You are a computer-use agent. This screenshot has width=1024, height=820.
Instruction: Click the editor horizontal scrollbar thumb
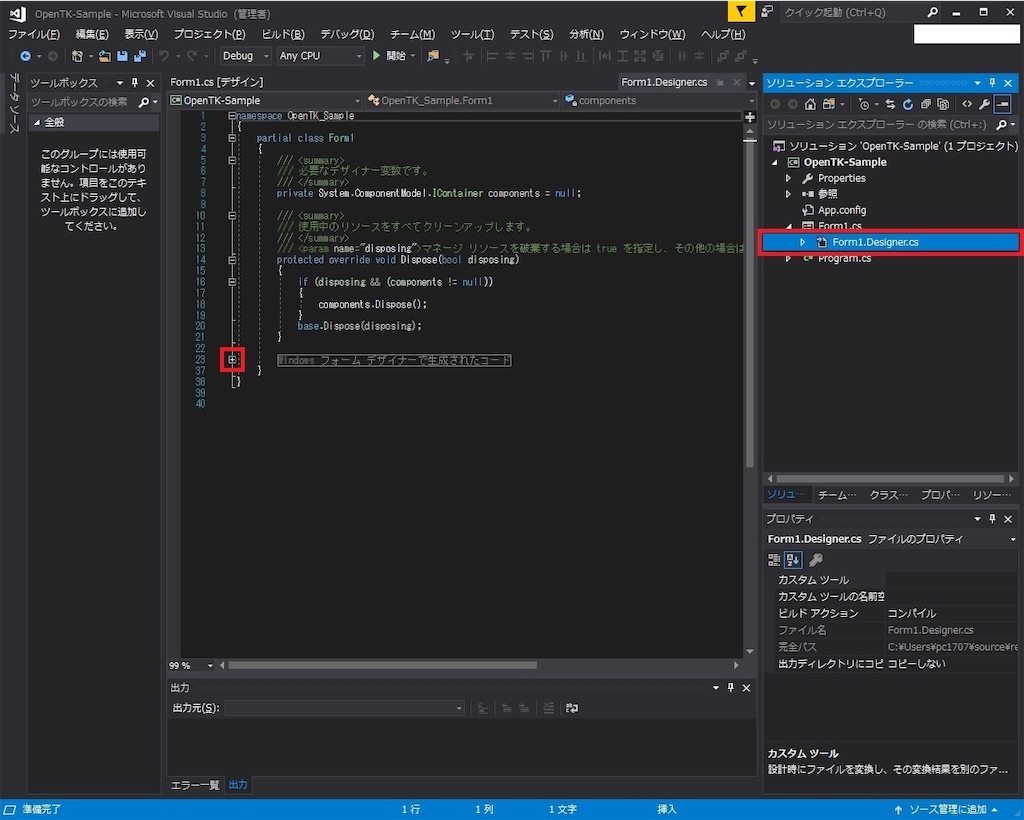tap(382, 665)
